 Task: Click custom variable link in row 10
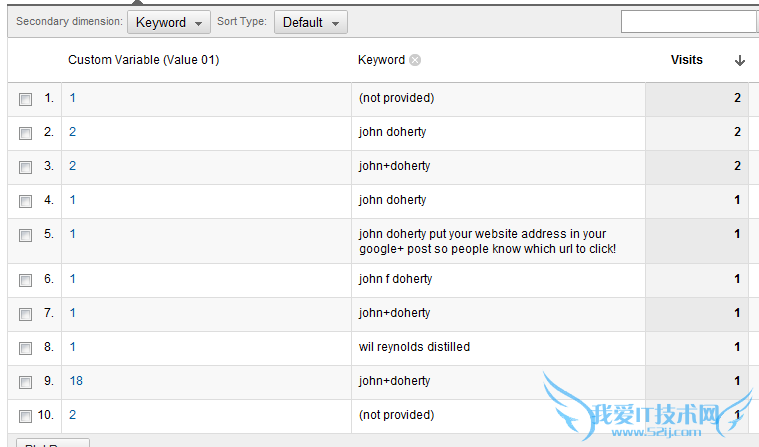pos(73,415)
